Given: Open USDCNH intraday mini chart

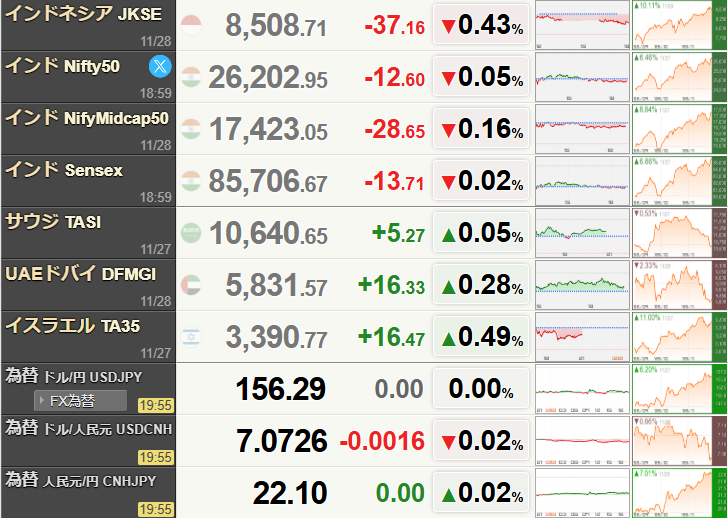Looking at the screenshot, I should point(582,441).
